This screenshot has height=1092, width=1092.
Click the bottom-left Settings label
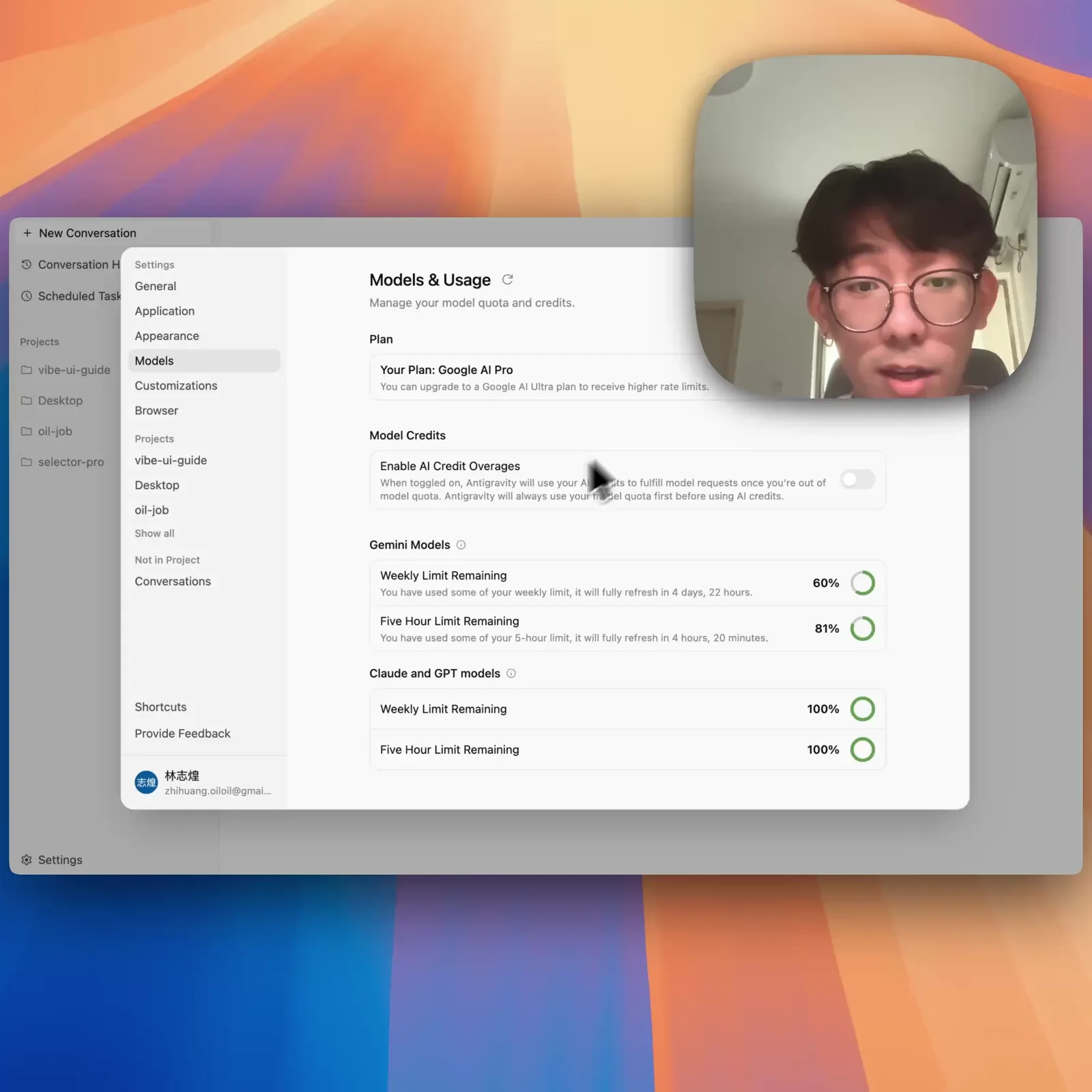pyautogui.click(x=60, y=860)
